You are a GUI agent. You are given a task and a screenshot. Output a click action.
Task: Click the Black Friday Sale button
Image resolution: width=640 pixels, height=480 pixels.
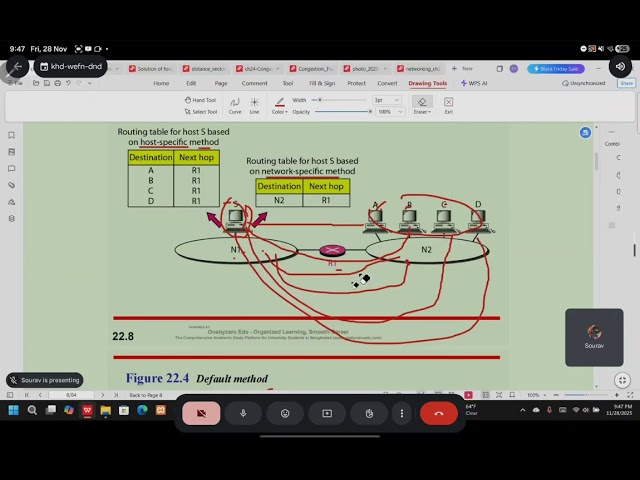[x=556, y=69]
